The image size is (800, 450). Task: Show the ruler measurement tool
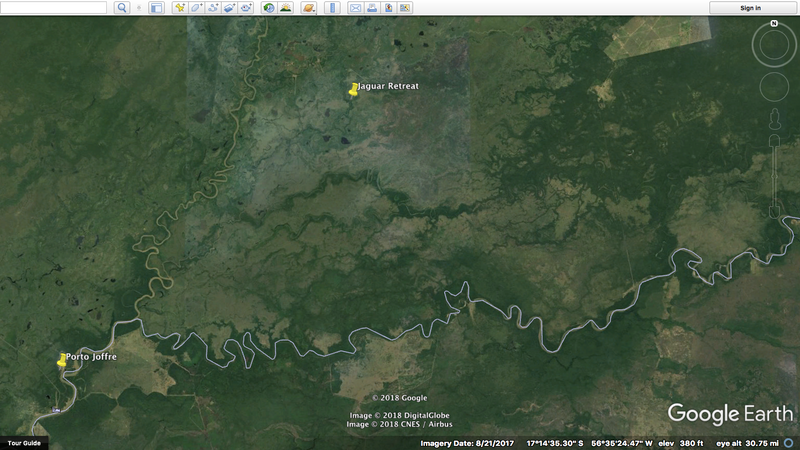pyautogui.click(x=332, y=8)
